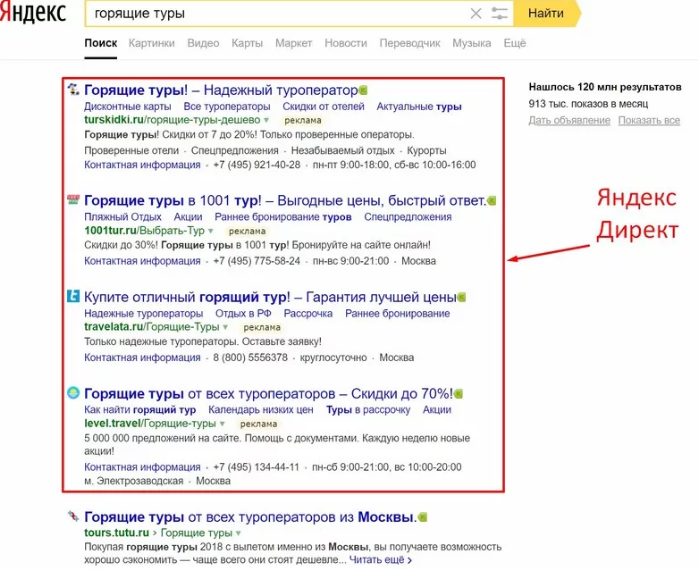Open Горящие туры! – Надежный туроператор result
This screenshot has height=569, width=698.
coord(221,90)
